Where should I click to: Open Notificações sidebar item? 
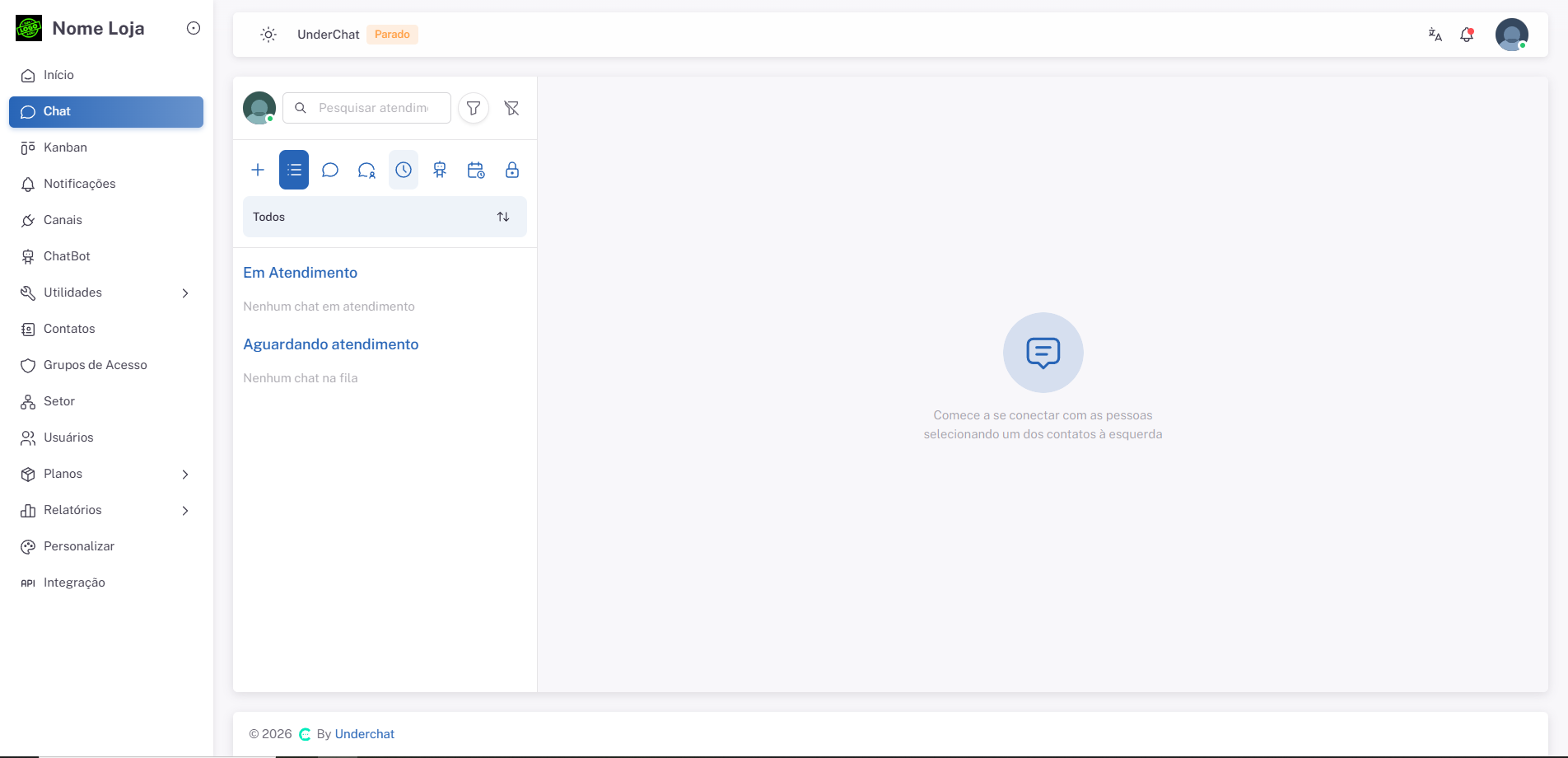[106, 184]
